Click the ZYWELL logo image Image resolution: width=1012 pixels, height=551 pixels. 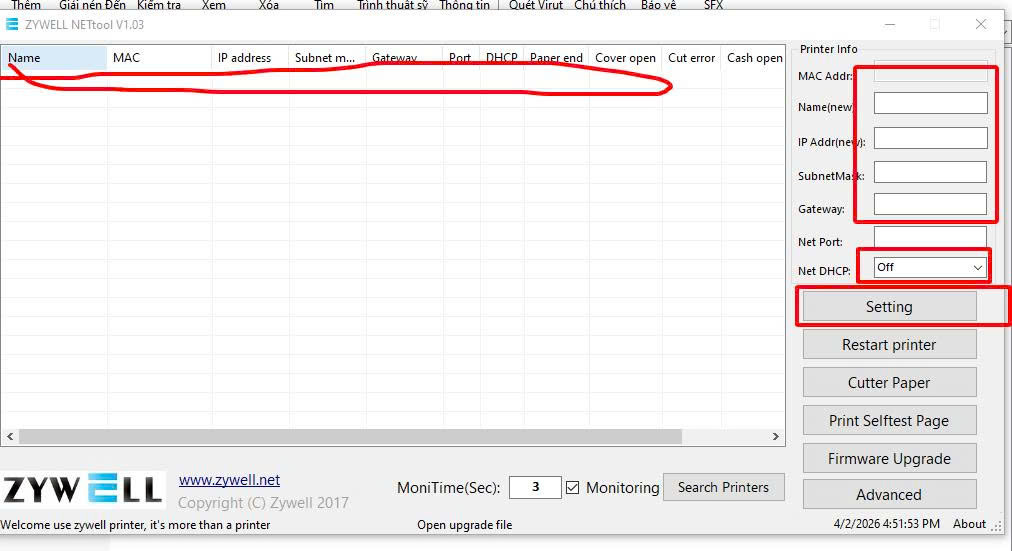pyautogui.click(x=82, y=489)
